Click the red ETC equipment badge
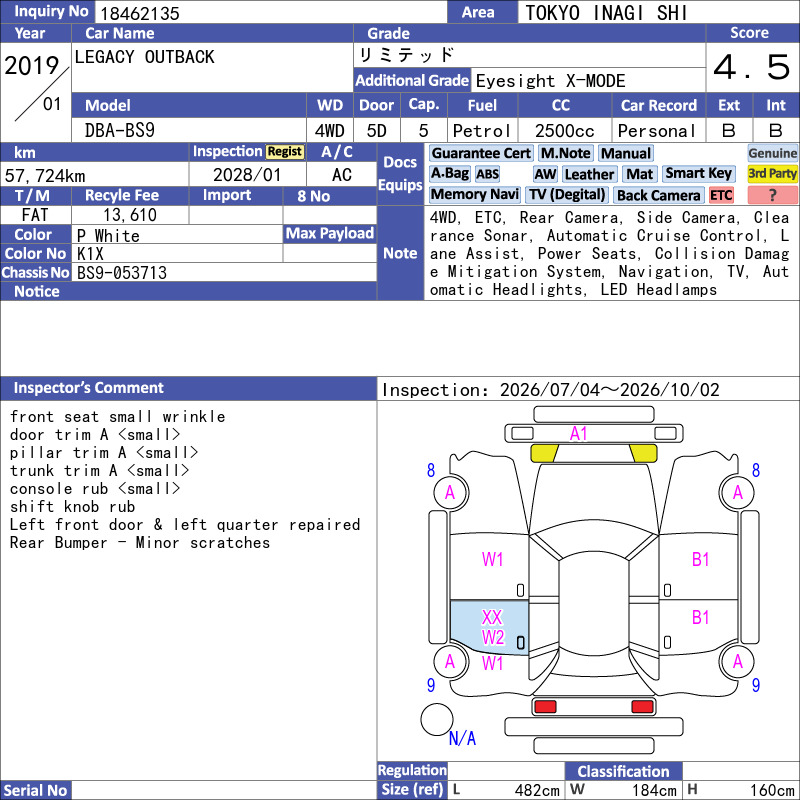Image resolution: width=800 pixels, height=800 pixels. 721,195
